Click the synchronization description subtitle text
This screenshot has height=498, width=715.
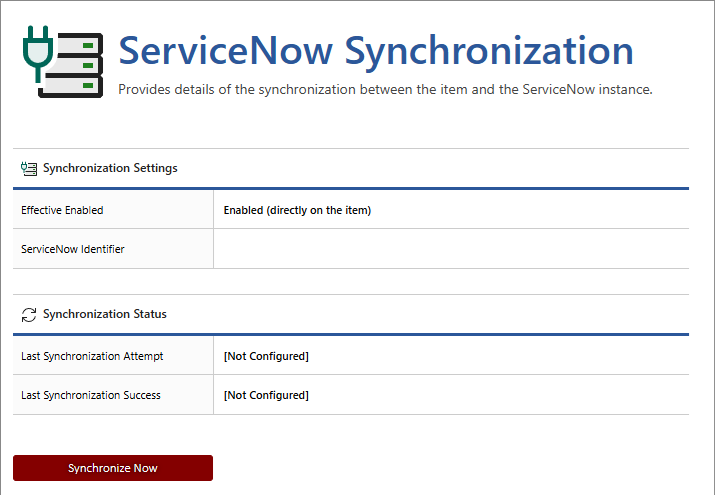point(385,89)
